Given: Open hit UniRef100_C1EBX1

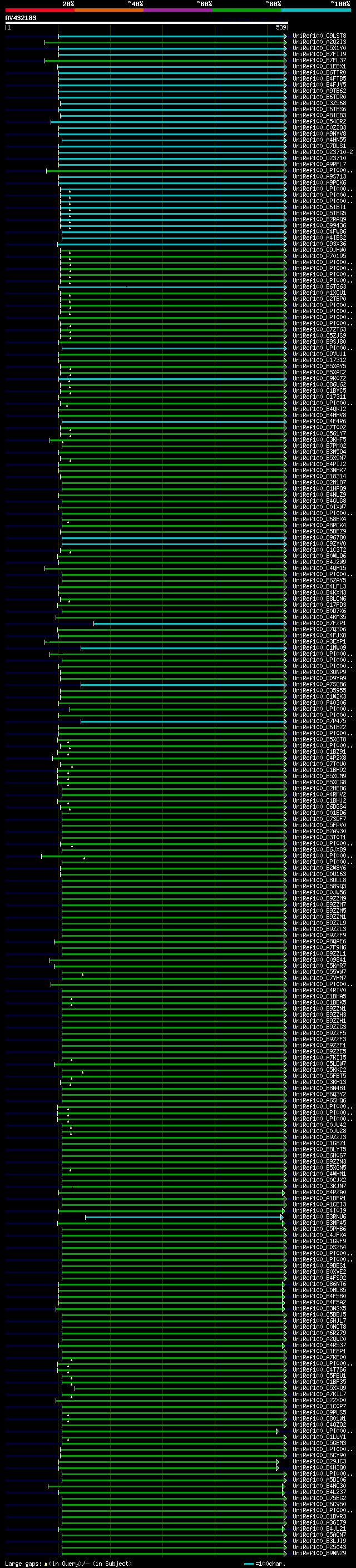Looking at the screenshot, I should (x=319, y=66).
